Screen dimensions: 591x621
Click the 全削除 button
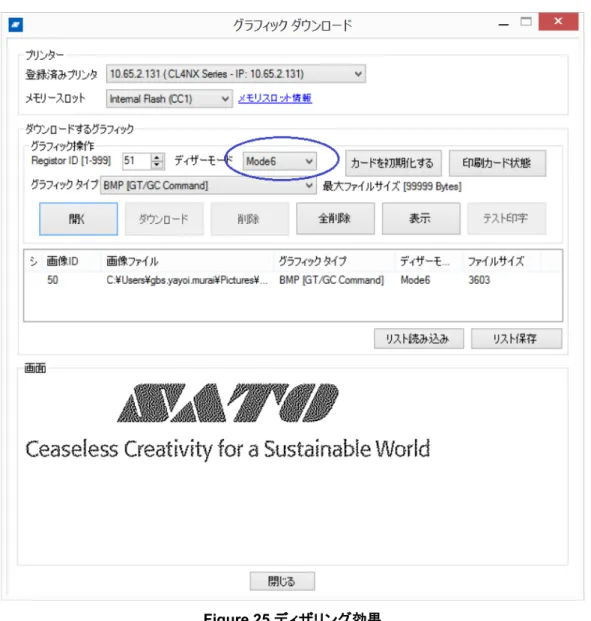click(x=335, y=219)
